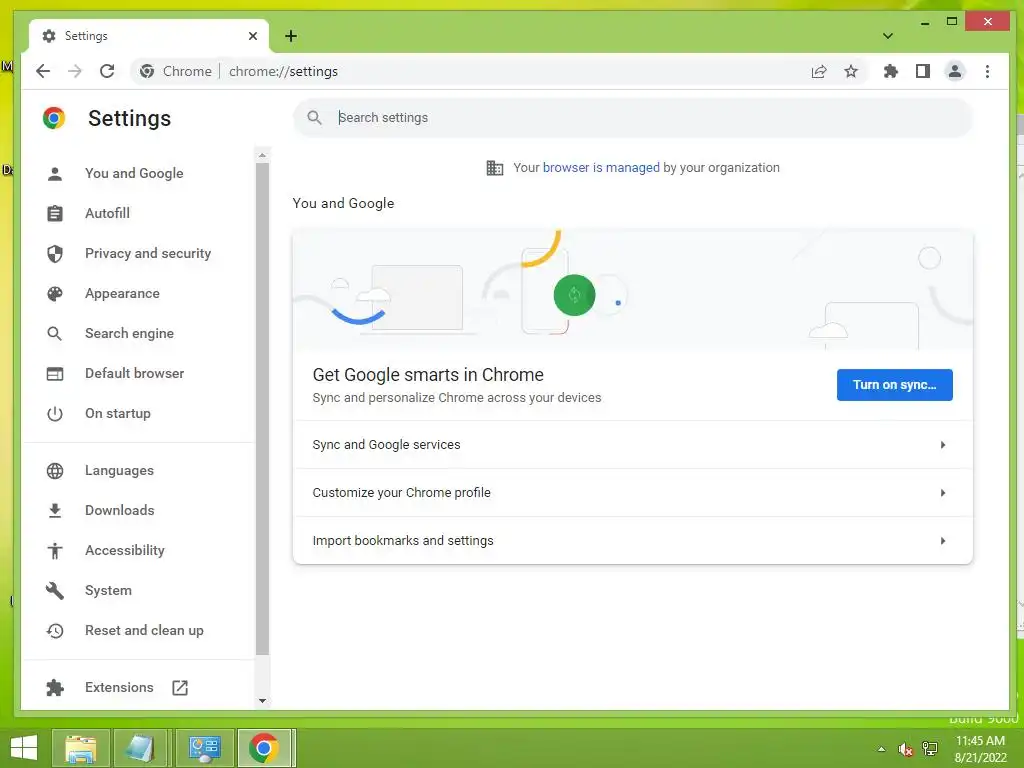1024x768 pixels.
Task: Click the Chrome taskbar icon
Action: tap(264, 748)
